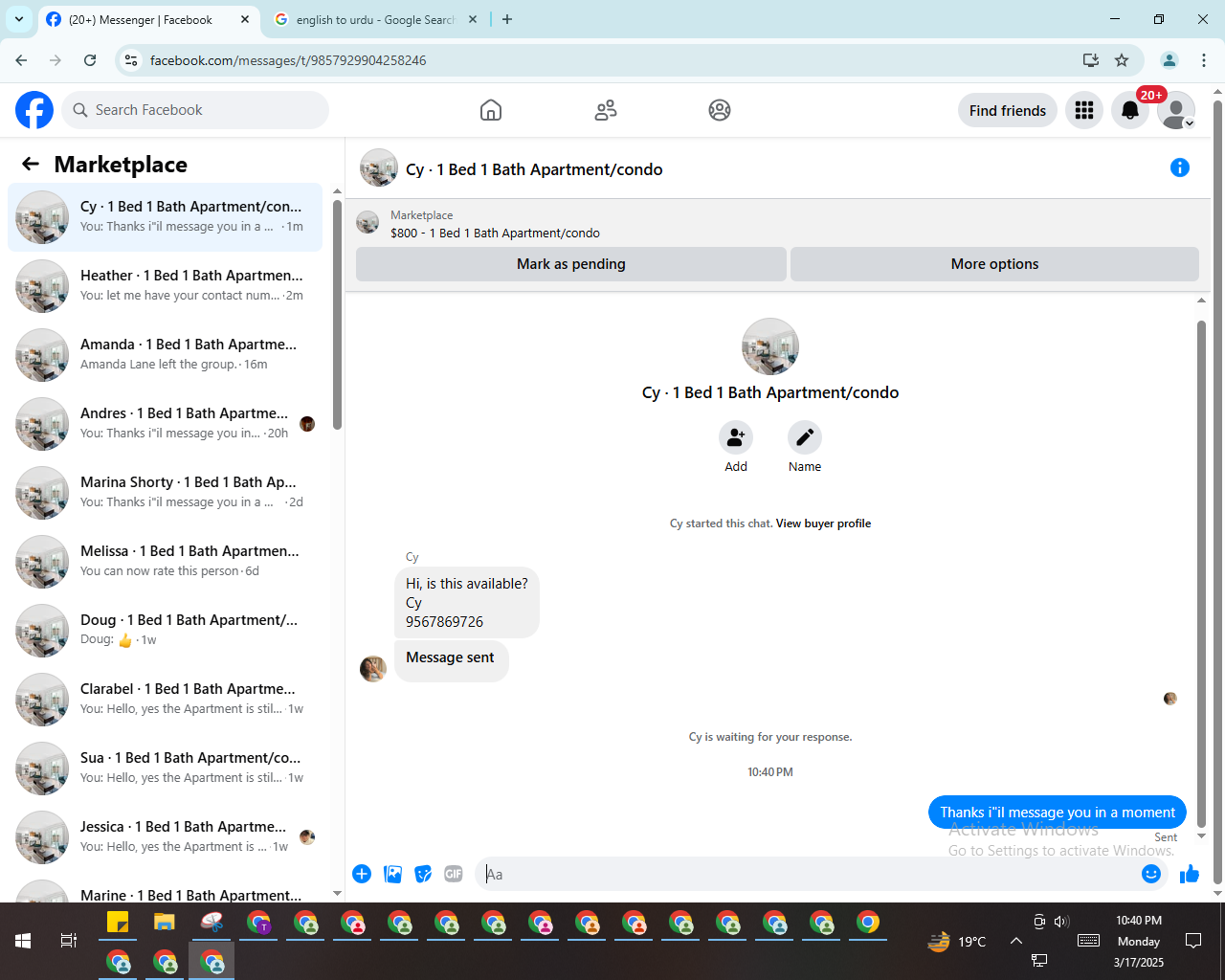The height and width of the screenshot is (980, 1225).
Task: Open the GIF picker
Action: [454, 874]
